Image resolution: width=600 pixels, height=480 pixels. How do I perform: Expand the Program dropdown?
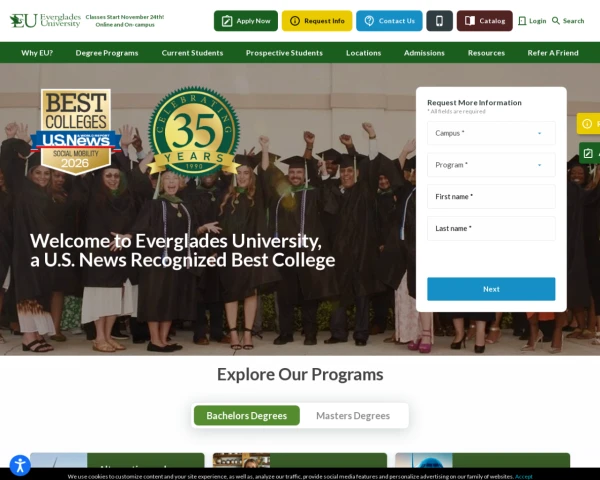[x=491, y=165]
